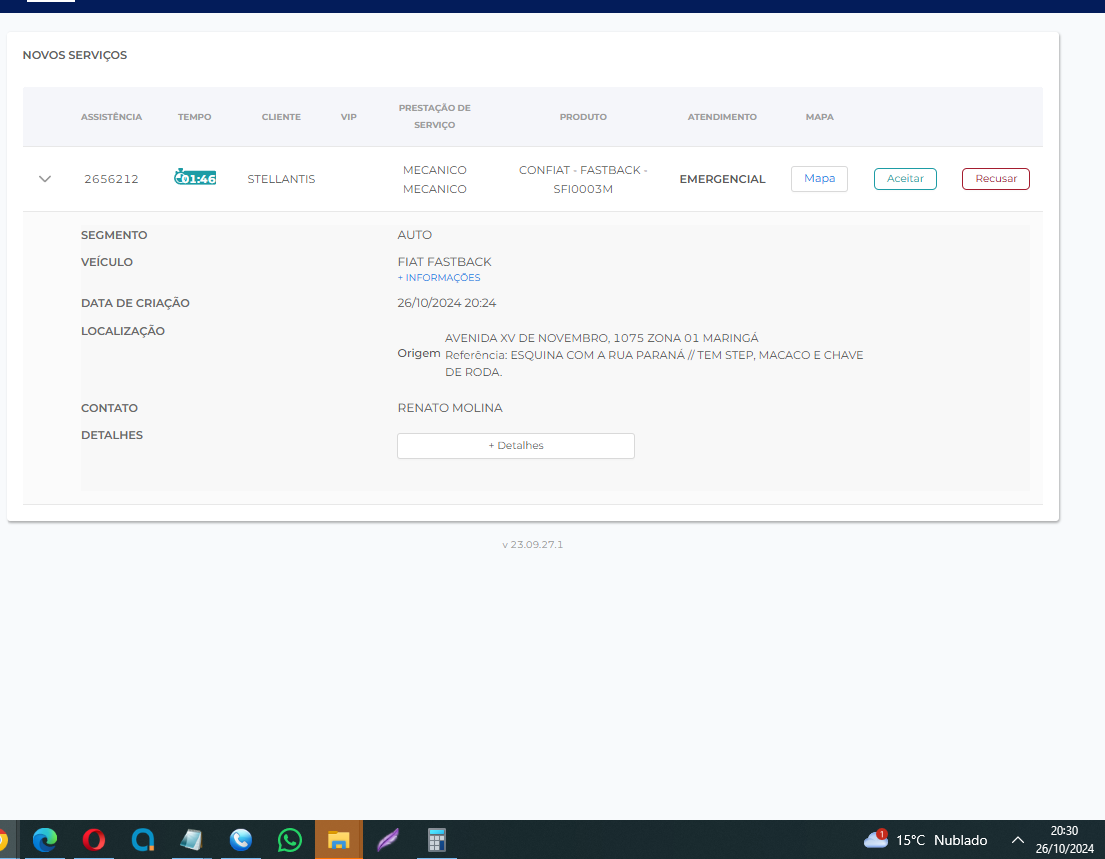Open the purple feather app in taskbar
Image resolution: width=1105 pixels, height=859 pixels.
tap(388, 840)
